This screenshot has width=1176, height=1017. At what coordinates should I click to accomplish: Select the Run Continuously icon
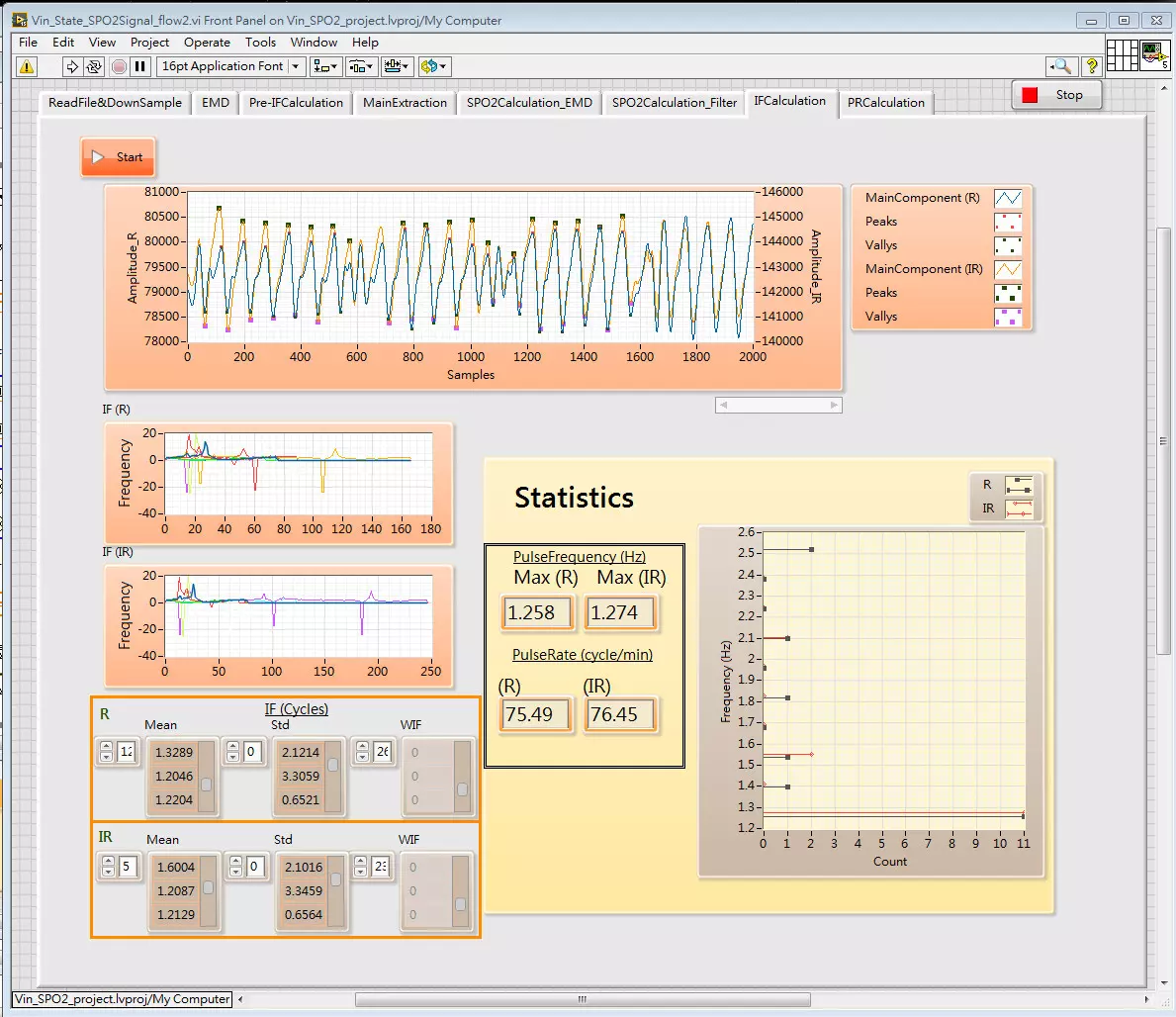coord(93,67)
